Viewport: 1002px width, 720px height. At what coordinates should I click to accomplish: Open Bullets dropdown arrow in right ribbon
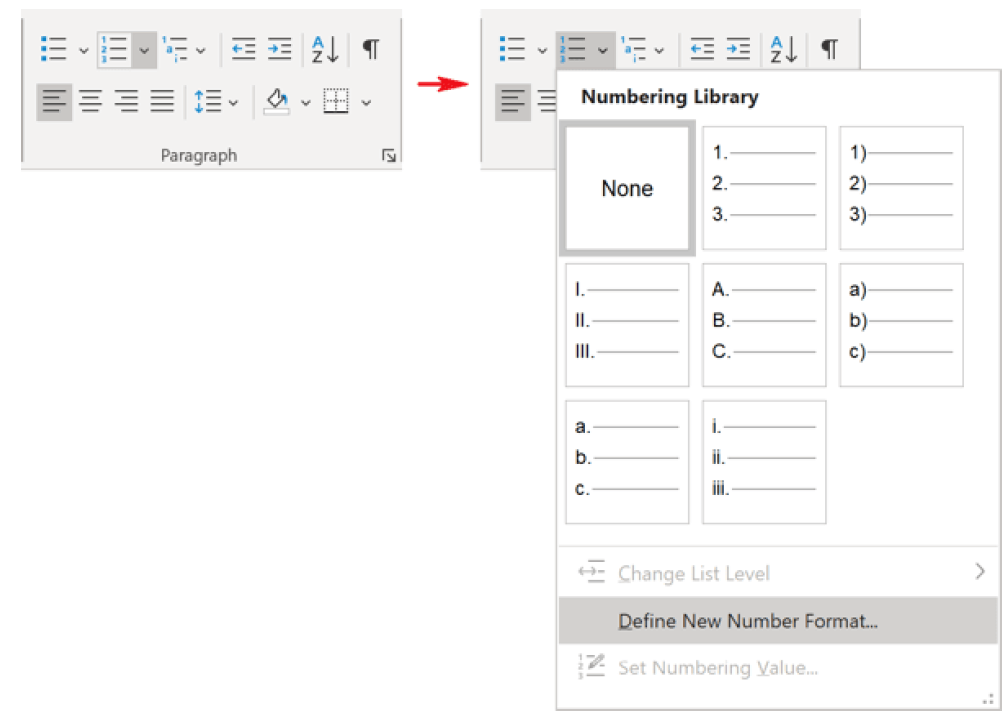click(x=542, y=50)
